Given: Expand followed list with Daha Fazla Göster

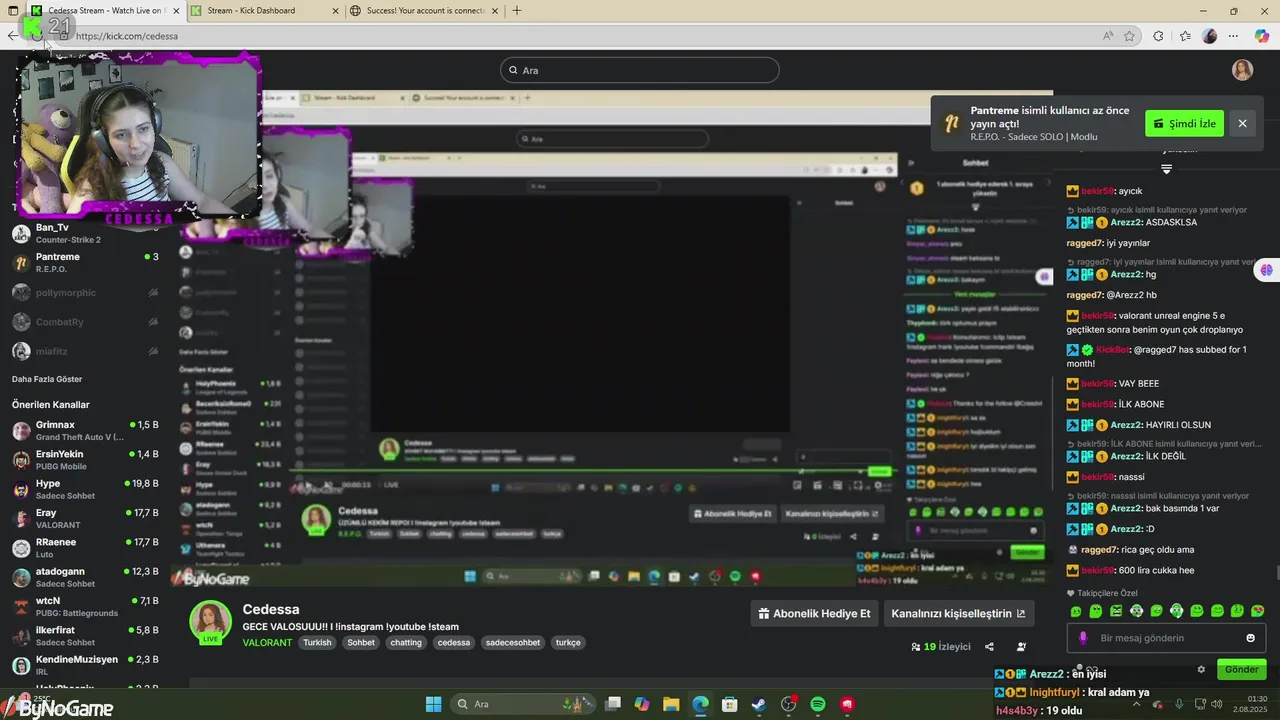Looking at the screenshot, I should tap(47, 379).
